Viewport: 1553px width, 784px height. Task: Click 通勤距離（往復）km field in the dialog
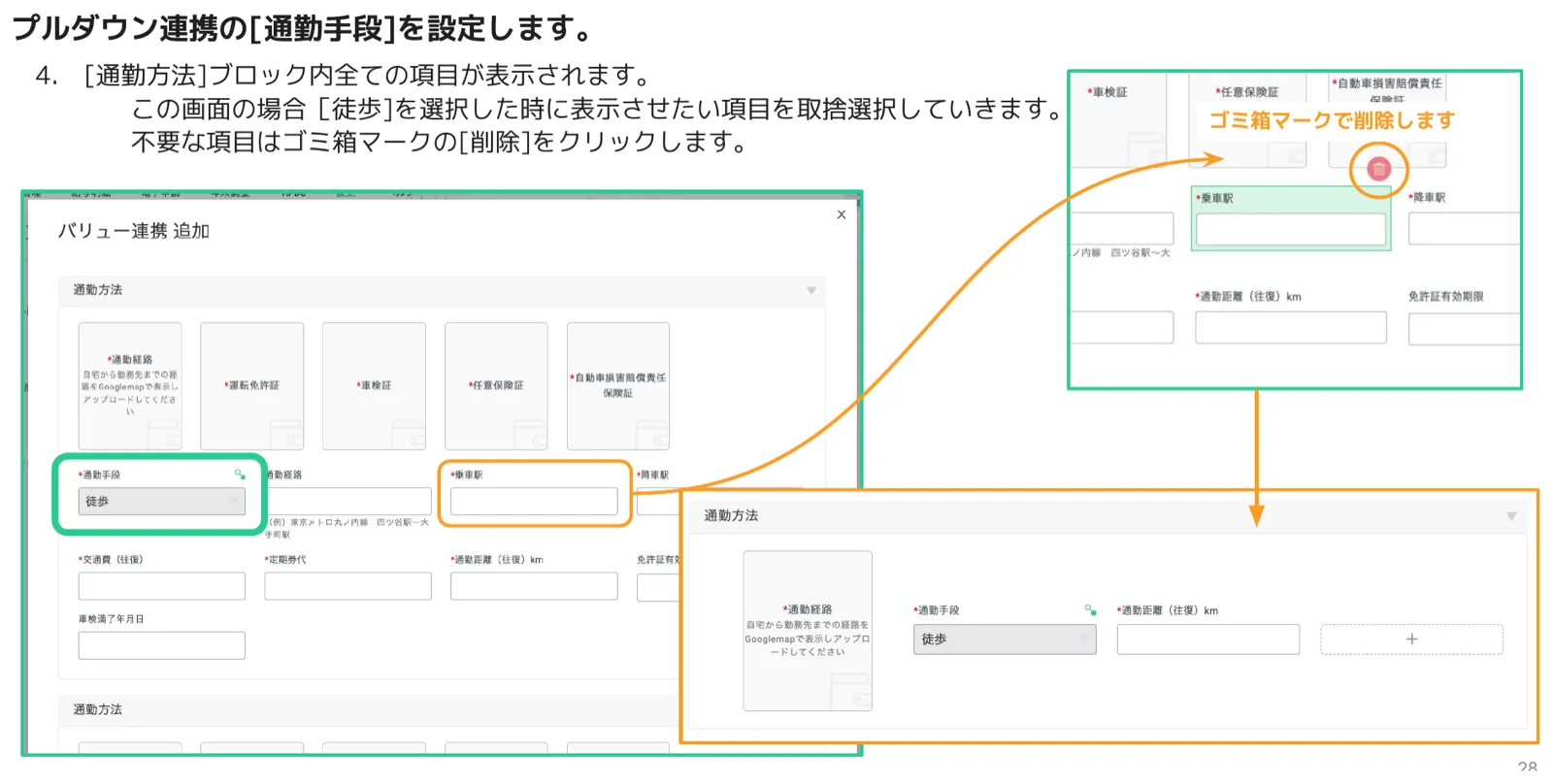pos(534,586)
